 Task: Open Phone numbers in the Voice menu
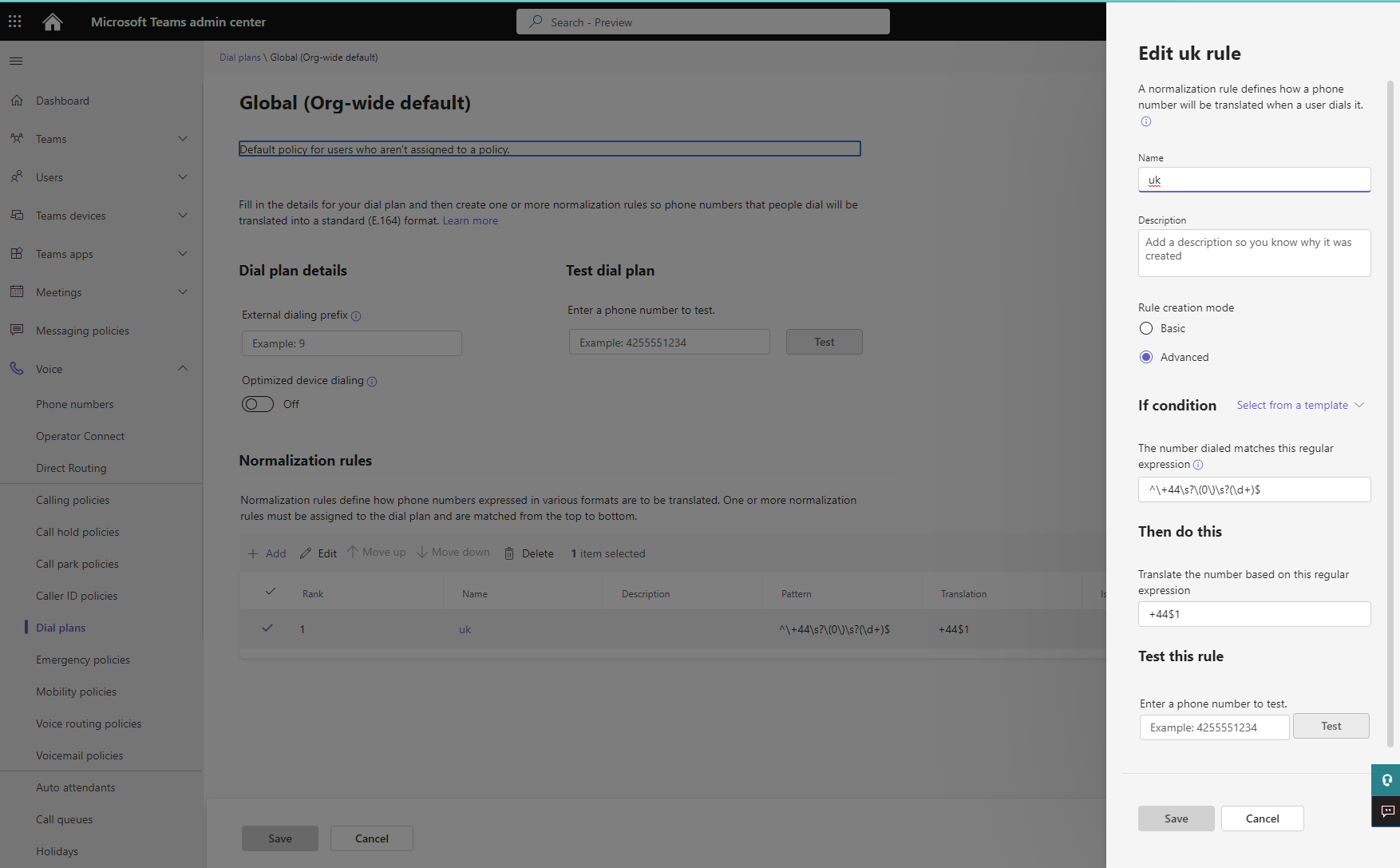75,404
